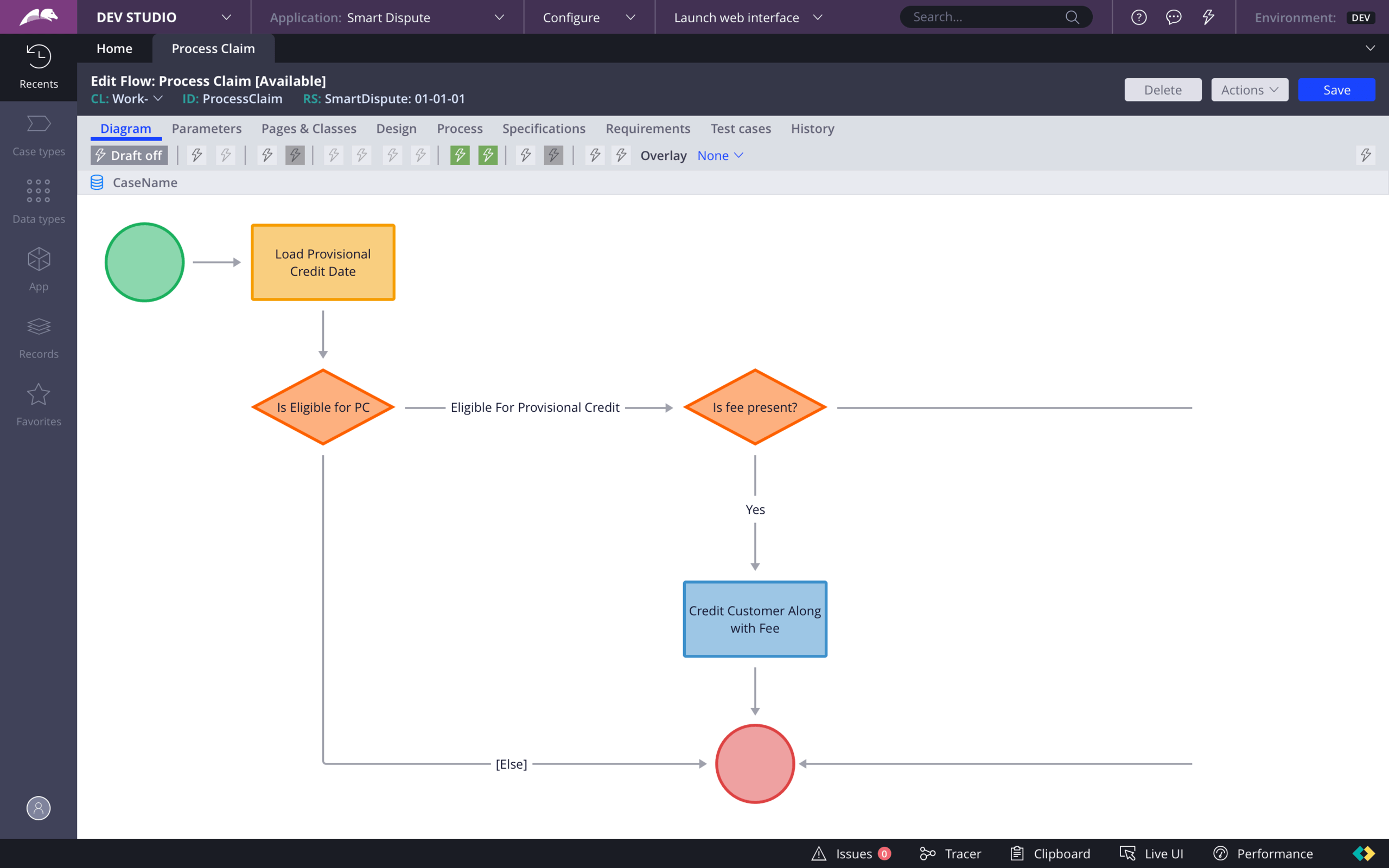Image resolution: width=1389 pixels, height=868 pixels.
Task: Switch to the Parameters tab
Action: [207, 129]
